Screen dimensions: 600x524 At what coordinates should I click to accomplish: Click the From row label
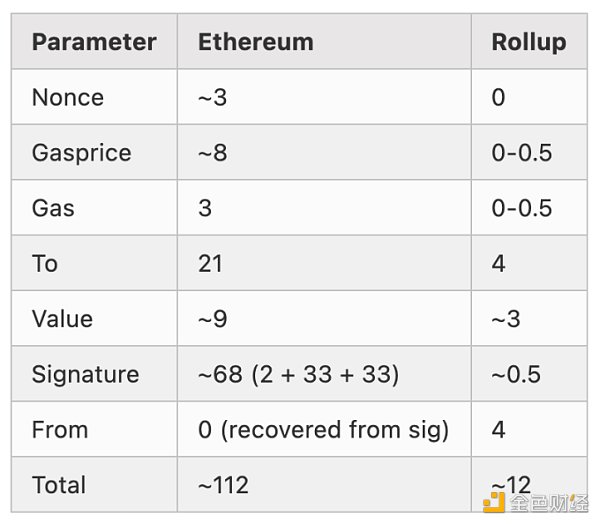coord(60,430)
